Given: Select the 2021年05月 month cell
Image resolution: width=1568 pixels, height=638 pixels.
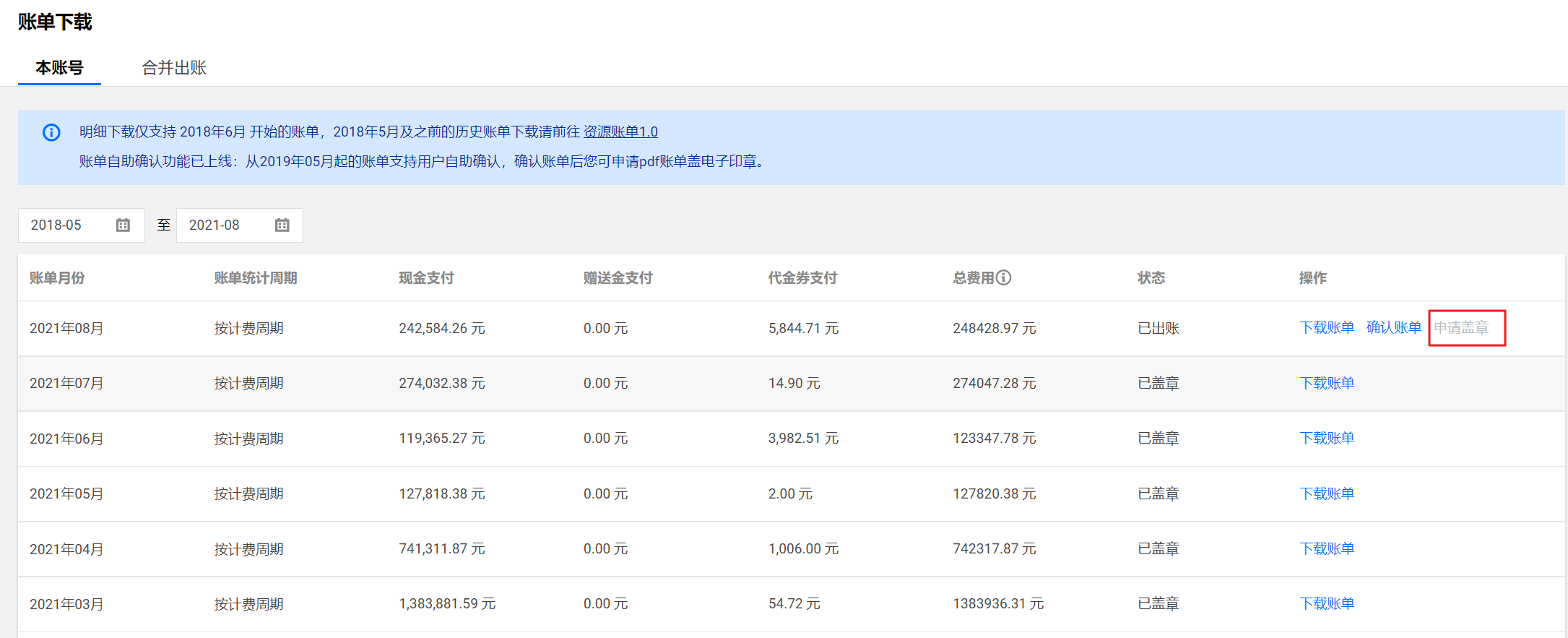Looking at the screenshot, I should pyautogui.click(x=66, y=493).
